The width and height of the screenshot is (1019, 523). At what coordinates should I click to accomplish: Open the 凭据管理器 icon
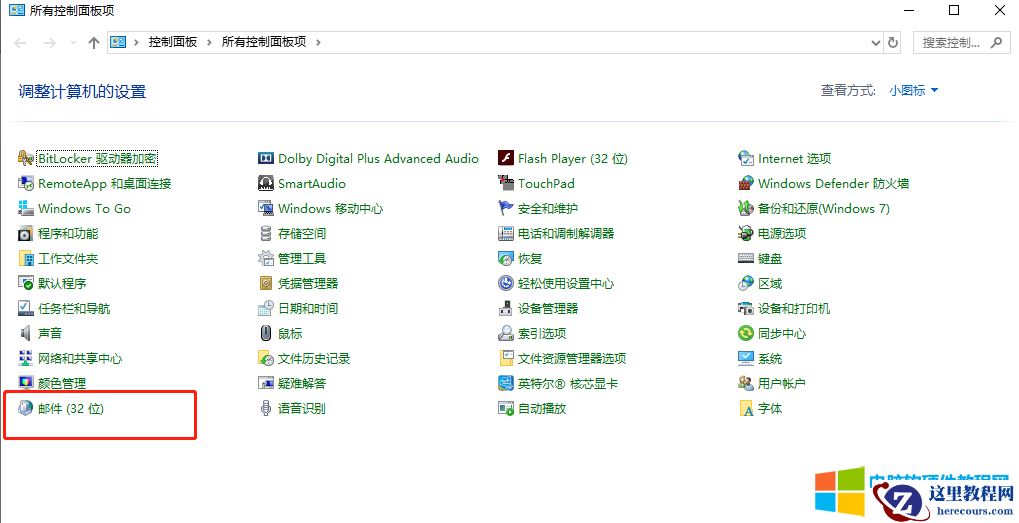(266, 283)
